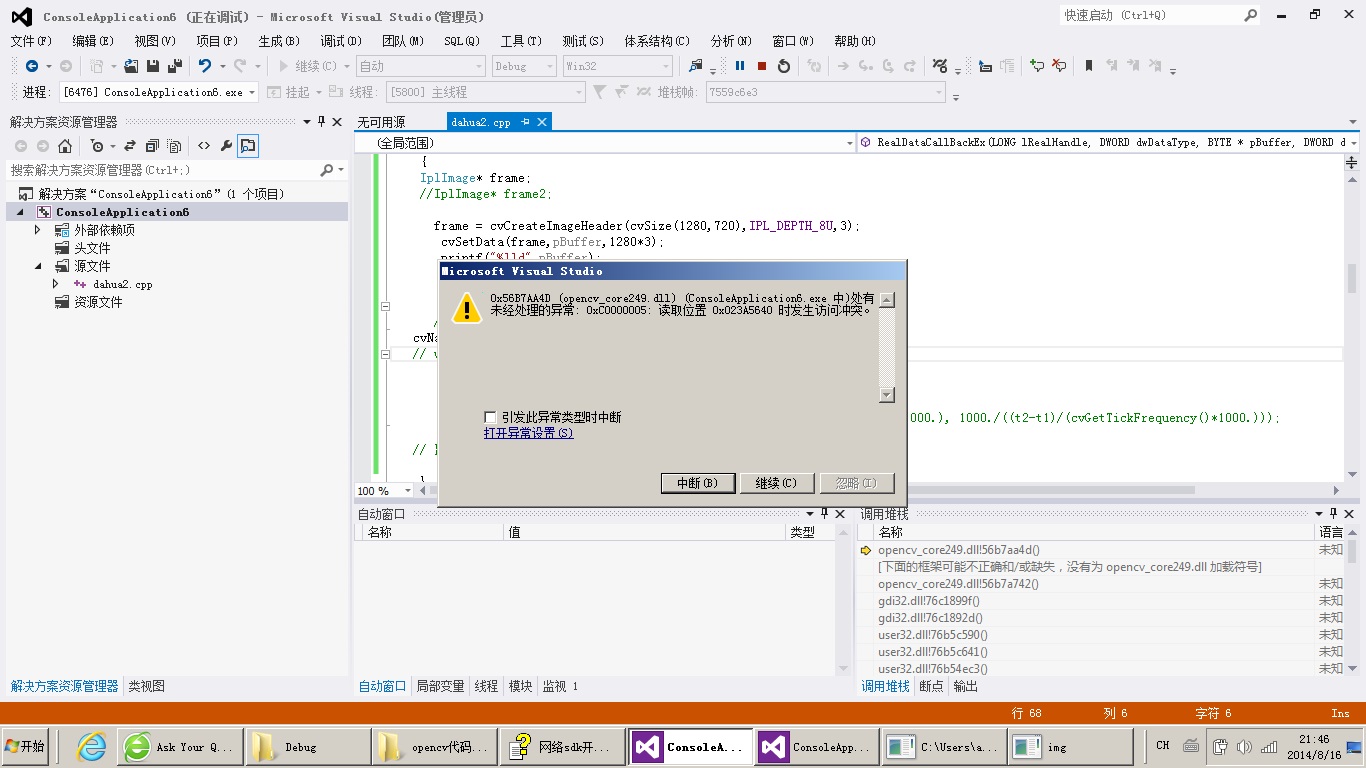Image resolution: width=1366 pixels, height=768 pixels.
Task: Click the Home icon in Solution Explorer
Action: [65, 146]
